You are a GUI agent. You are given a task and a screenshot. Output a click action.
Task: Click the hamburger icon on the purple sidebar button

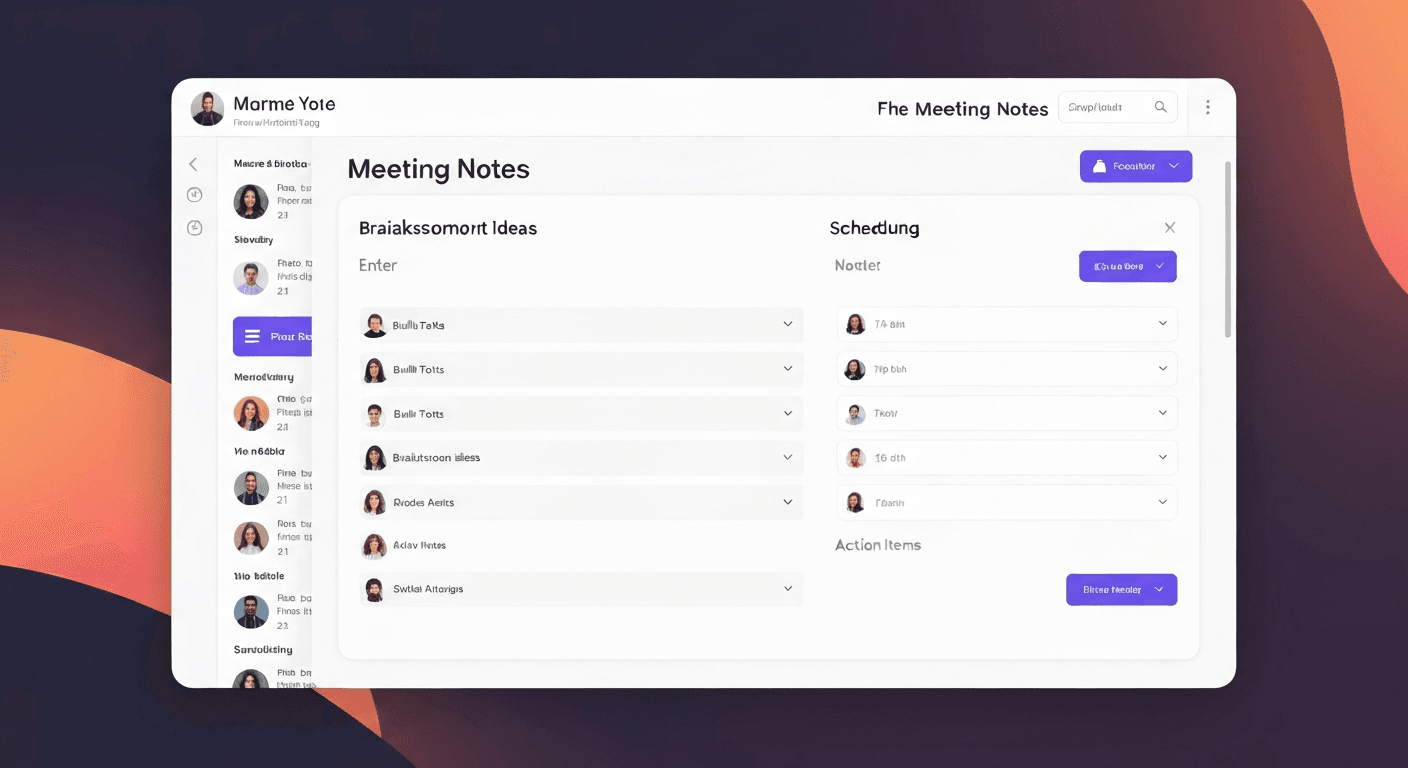pos(253,336)
